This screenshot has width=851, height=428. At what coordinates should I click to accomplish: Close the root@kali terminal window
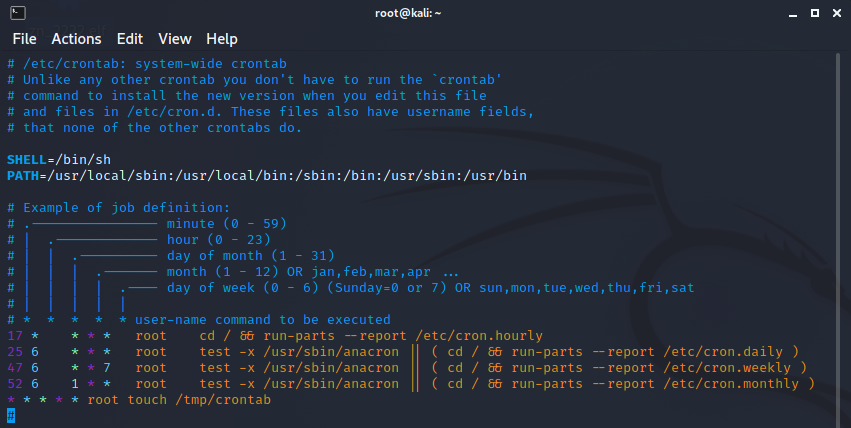837,12
